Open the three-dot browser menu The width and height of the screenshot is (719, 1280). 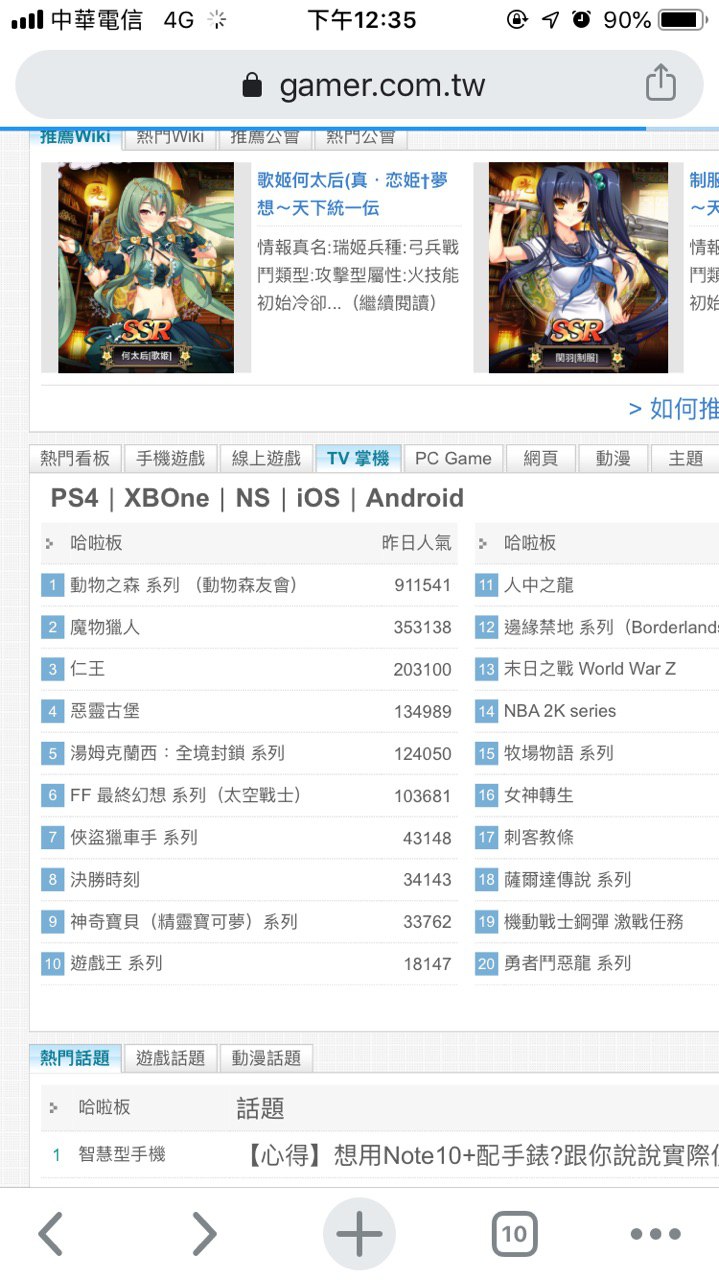click(656, 1234)
